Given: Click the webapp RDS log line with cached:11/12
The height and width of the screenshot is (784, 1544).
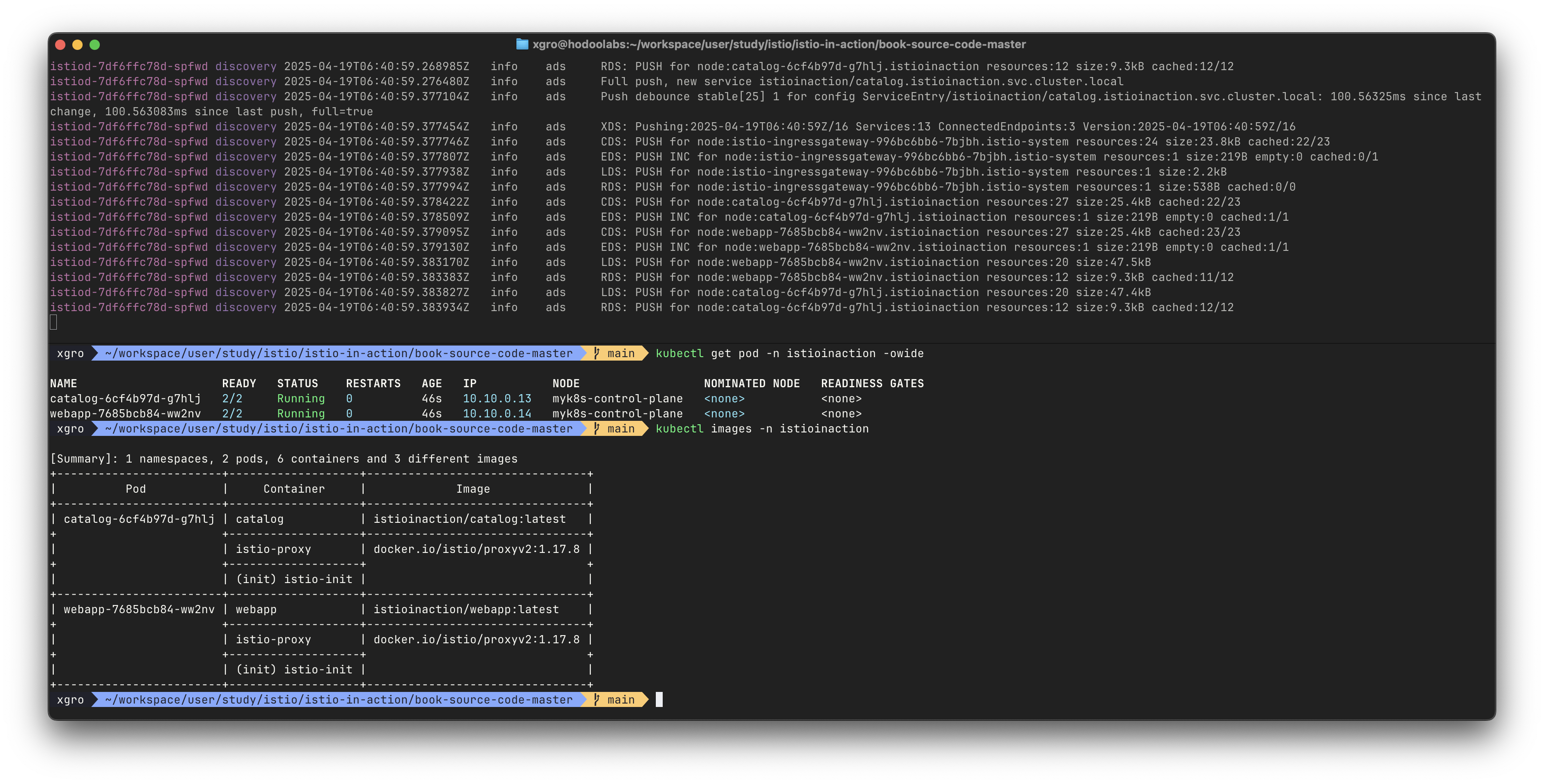Looking at the screenshot, I should pos(642,278).
